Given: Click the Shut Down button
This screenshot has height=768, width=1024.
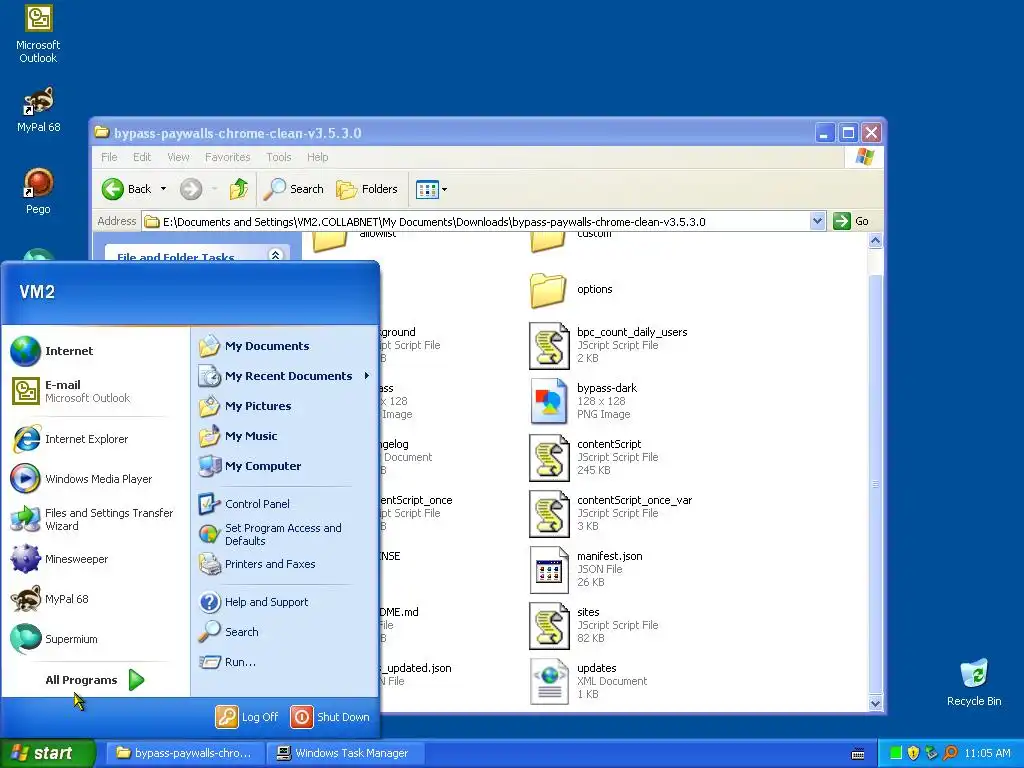Looking at the screenshot, I should (330, 716).
